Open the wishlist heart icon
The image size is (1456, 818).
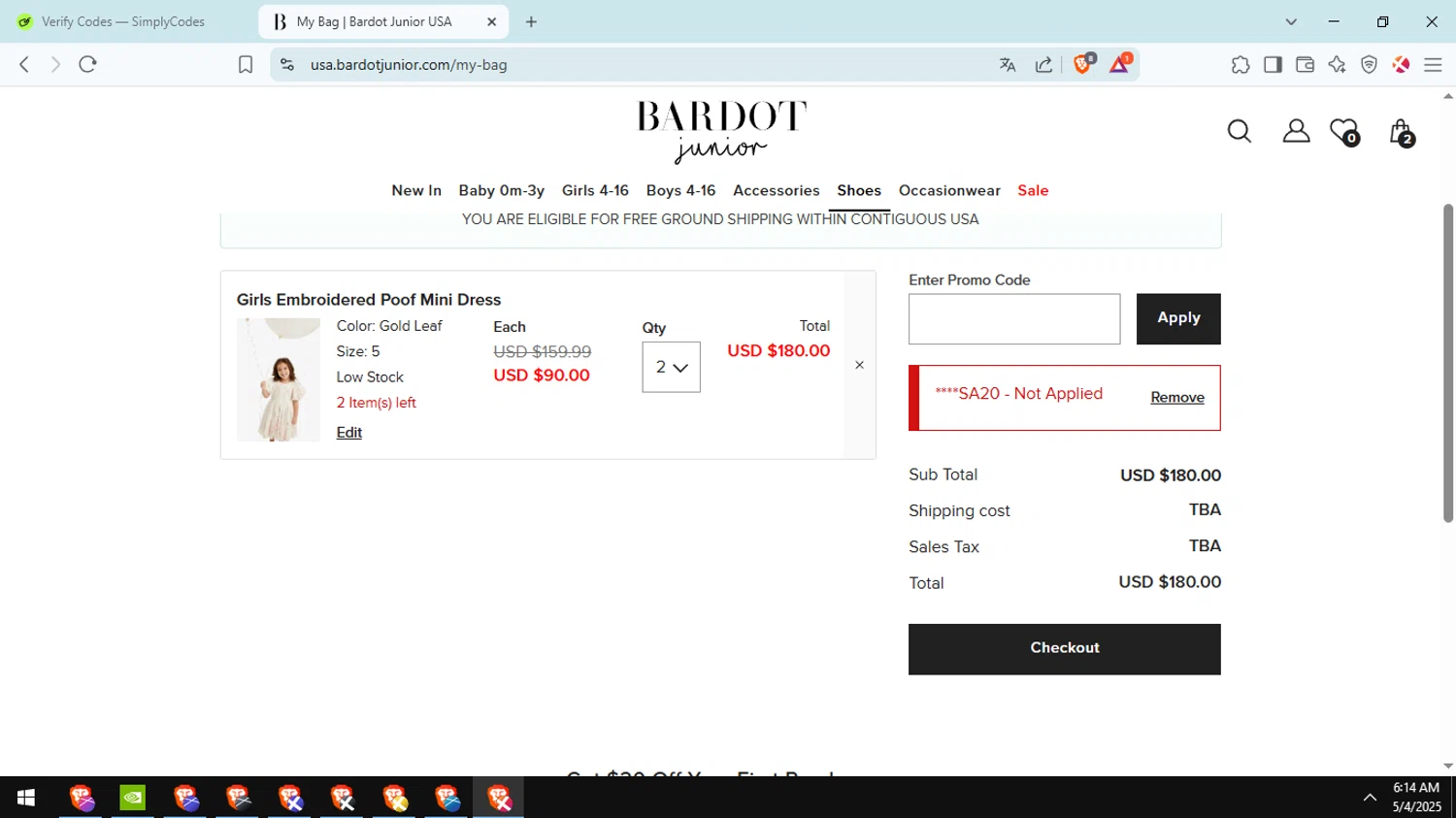[1344, 131]
